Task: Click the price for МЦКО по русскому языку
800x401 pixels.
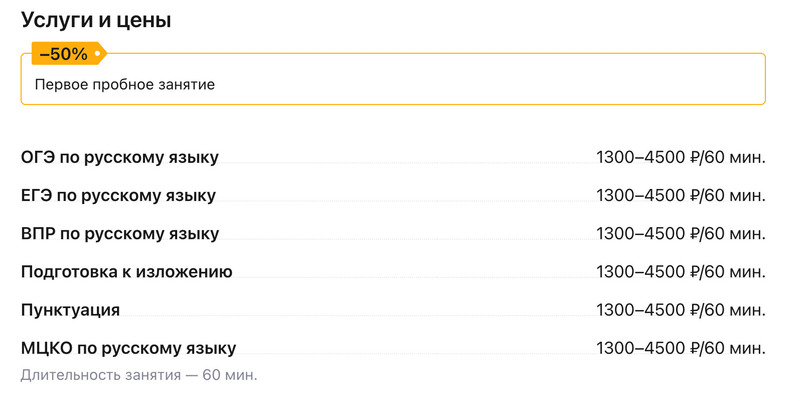Action: 680,348
